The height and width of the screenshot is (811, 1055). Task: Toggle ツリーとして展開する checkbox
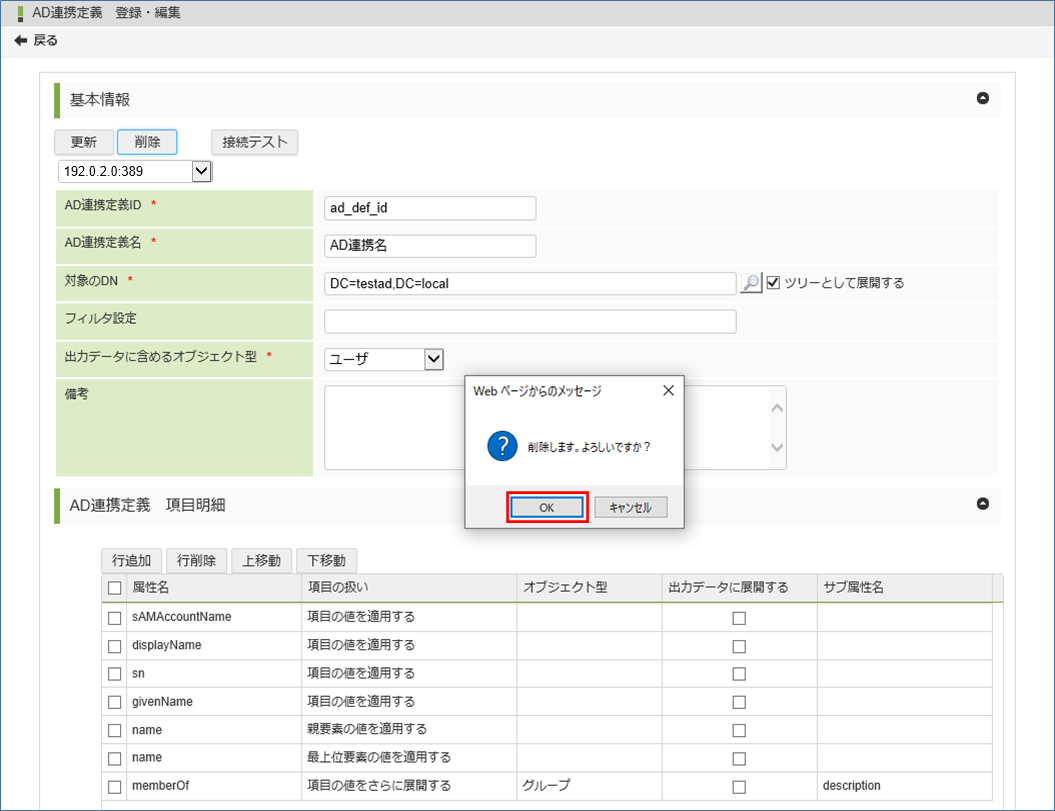point(773,283)
